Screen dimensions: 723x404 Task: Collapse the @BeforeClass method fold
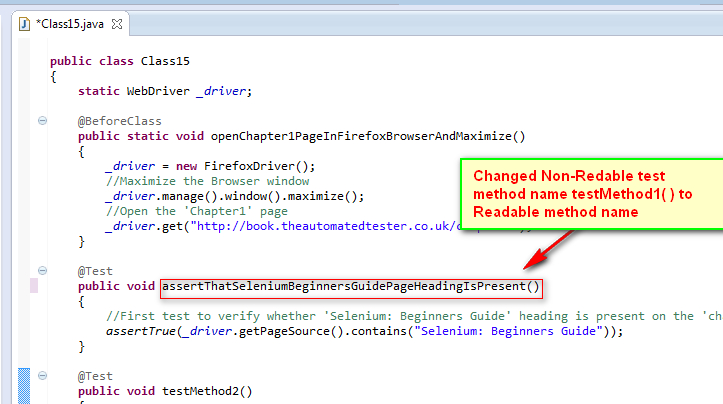click(x=42, y=121)
